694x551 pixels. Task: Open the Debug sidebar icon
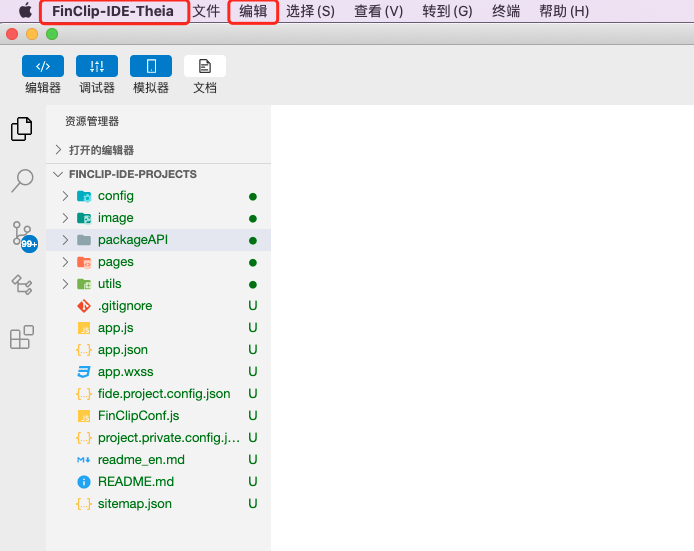click(x=22, y=285)
